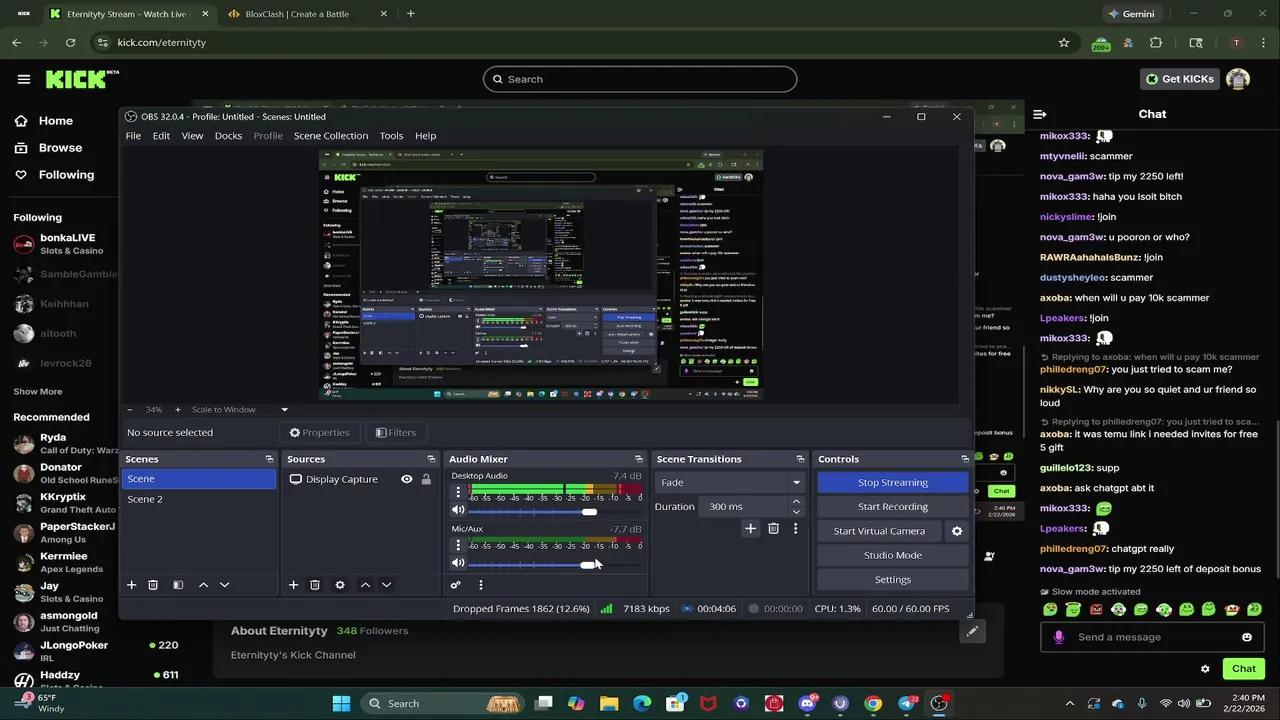
Task: Open Audio Mixer bottom three-dot menu
Action: coord(480,585)
